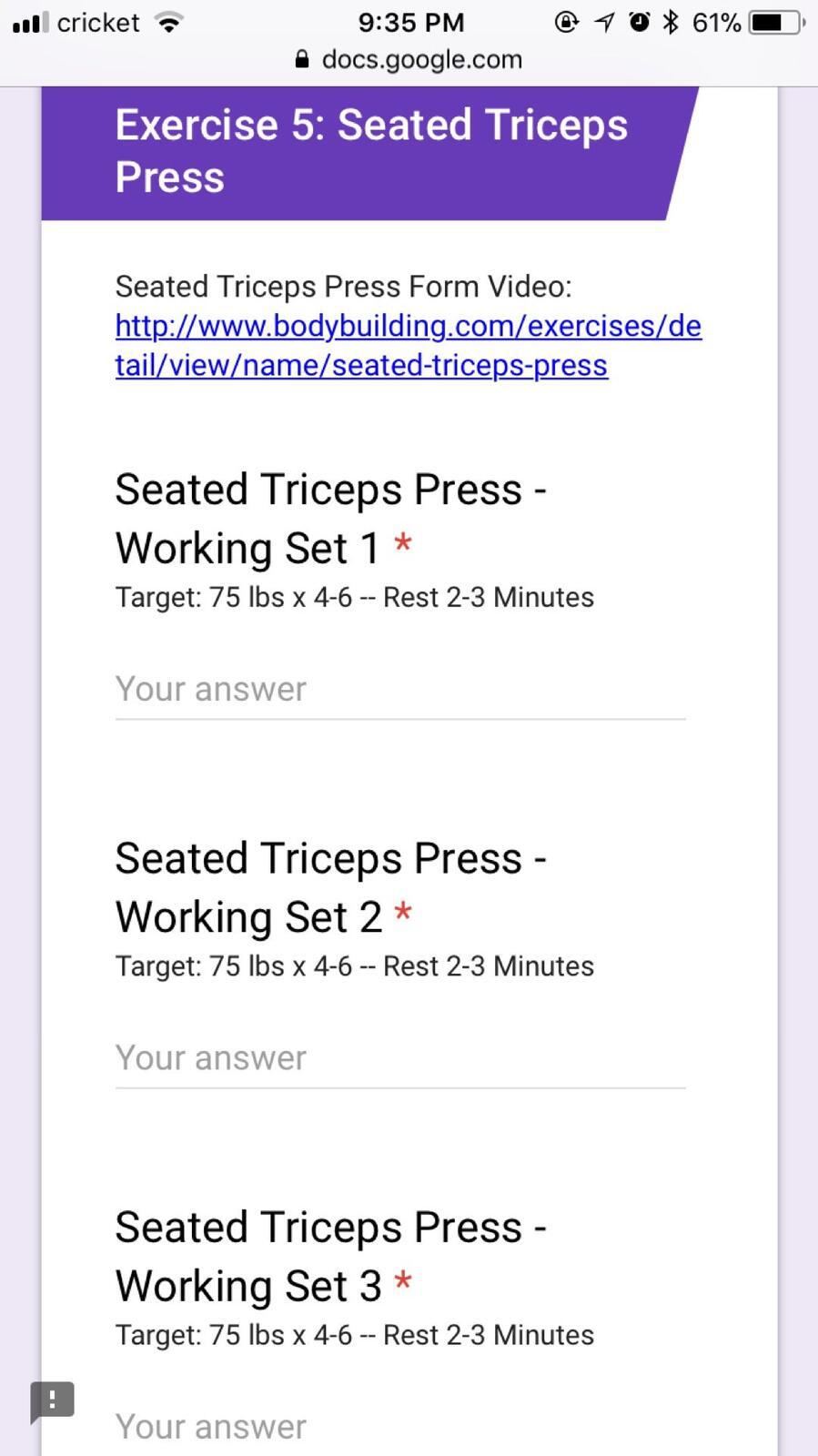The width and height of the screenshot is (818, 1456).
Task: Tap the location arrow status icon
Action: pyautogui.click(x=605, y=22)
